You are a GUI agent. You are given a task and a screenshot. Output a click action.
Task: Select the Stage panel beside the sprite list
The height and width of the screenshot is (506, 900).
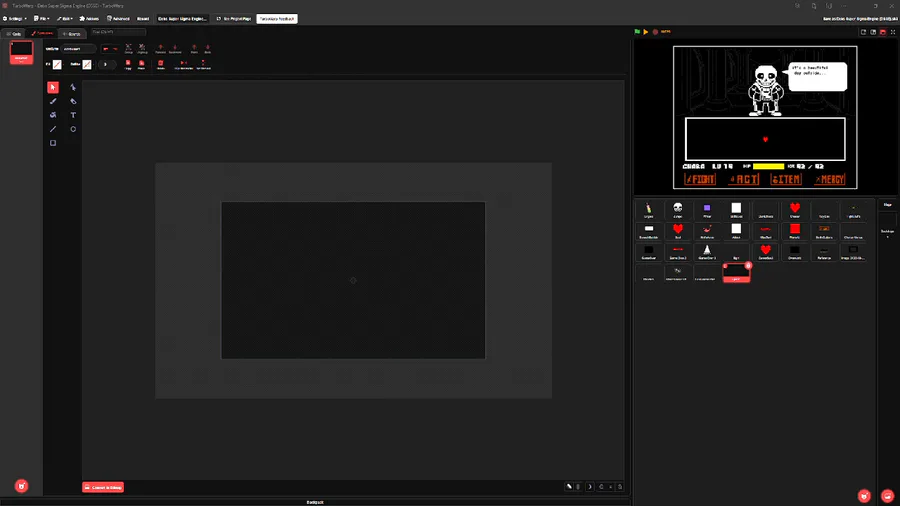tap(887, 218)
